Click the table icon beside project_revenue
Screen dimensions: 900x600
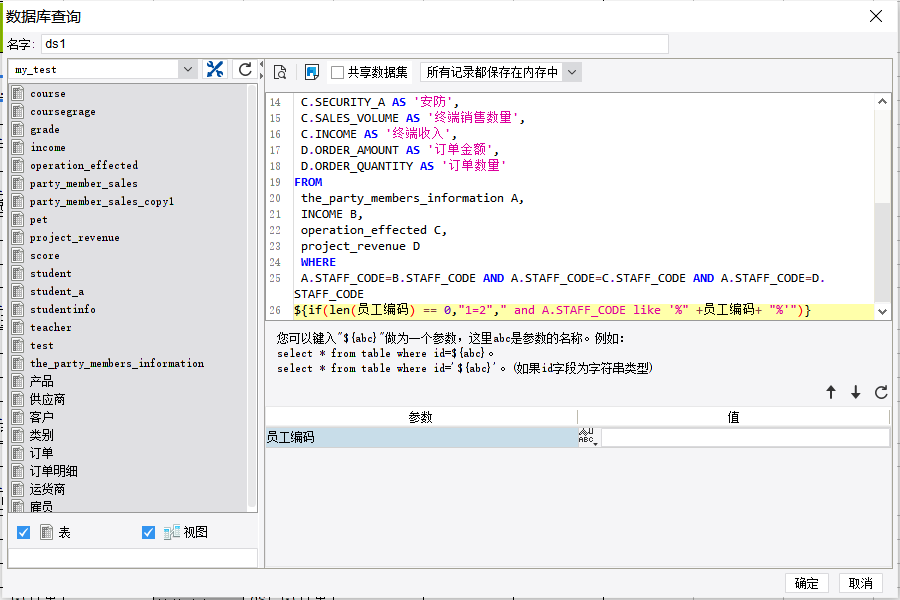18,237
